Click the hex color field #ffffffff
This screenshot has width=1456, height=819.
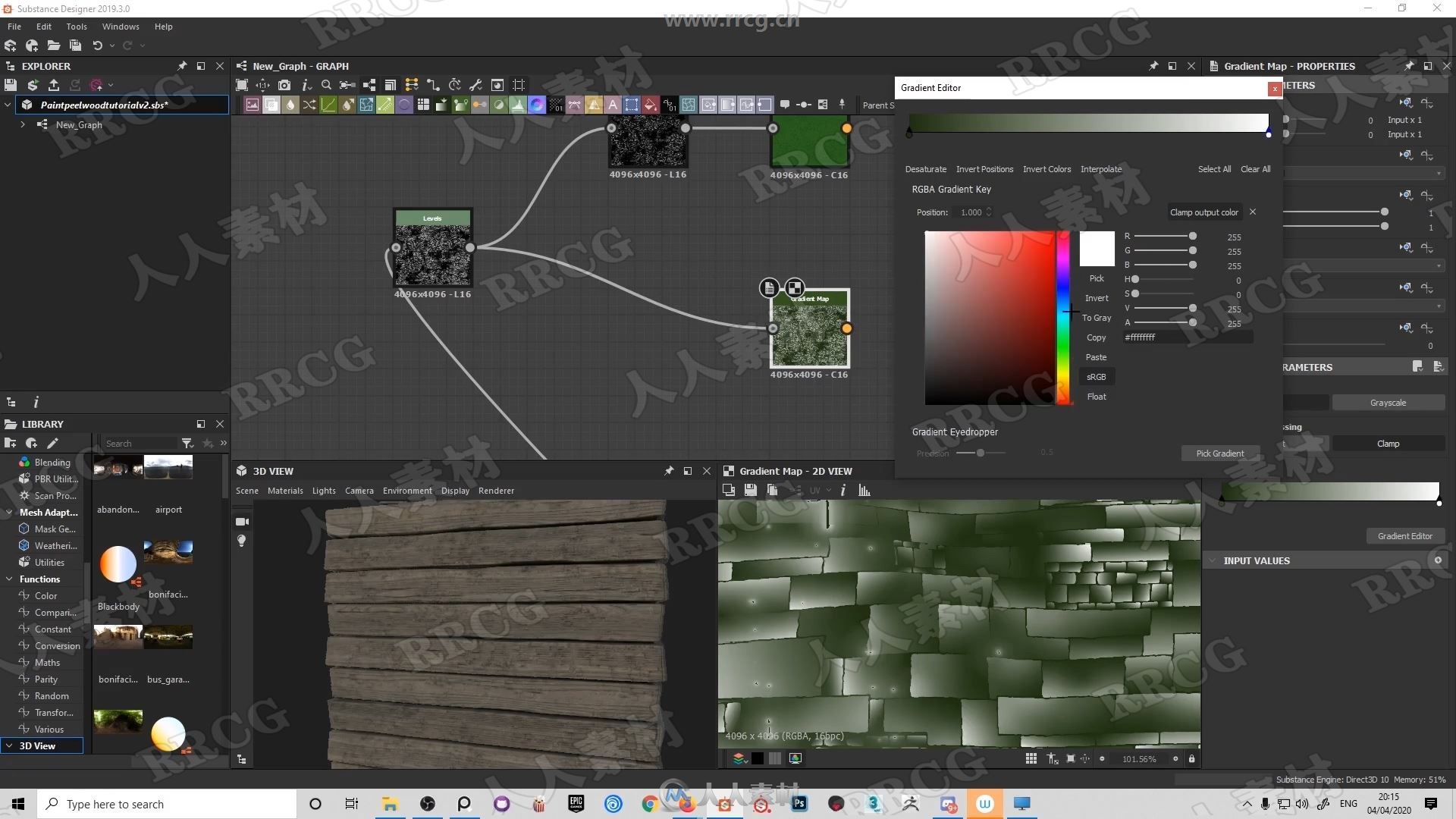pos(1188,337)
